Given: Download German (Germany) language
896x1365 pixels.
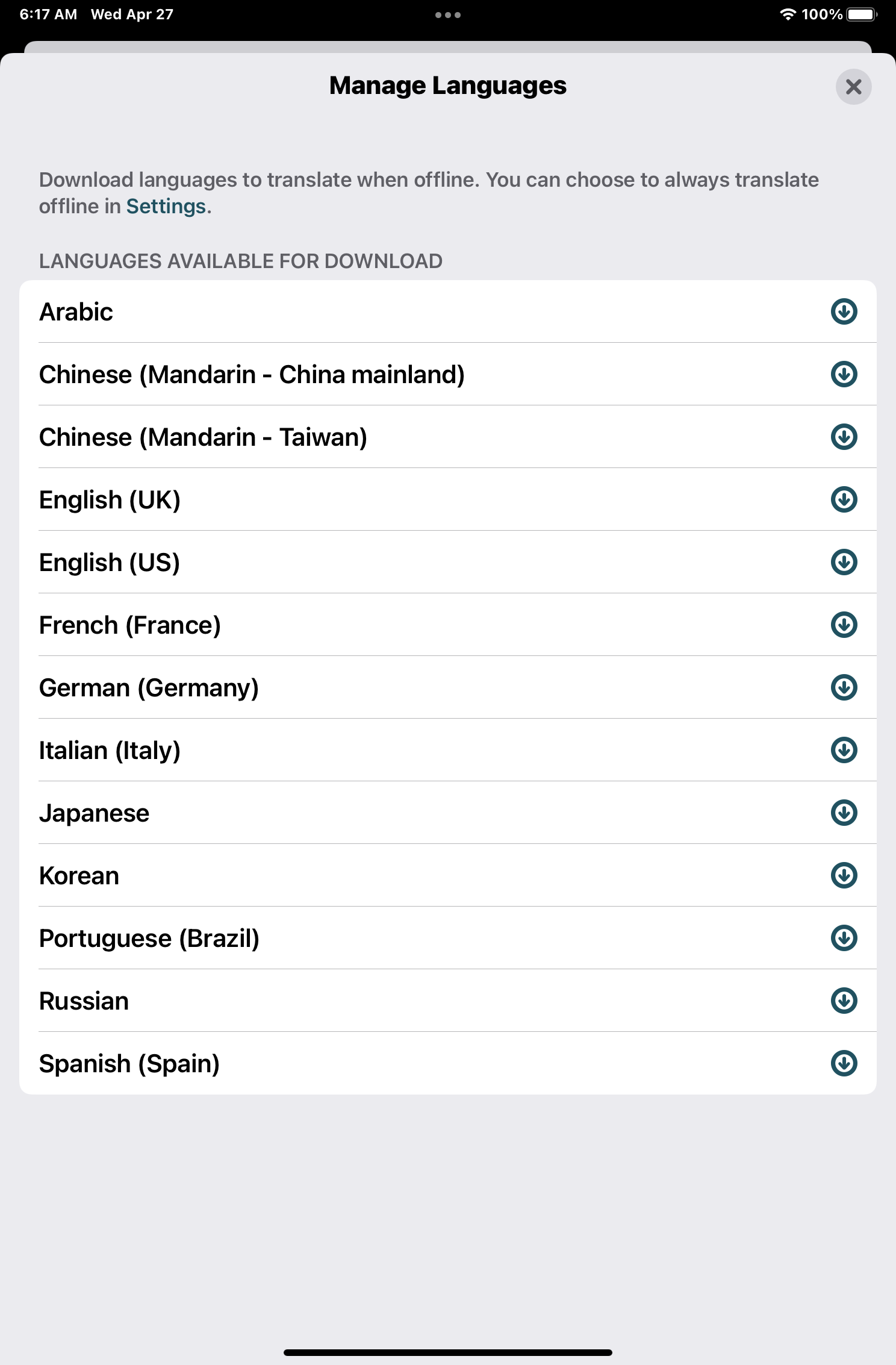Looking at the screenshot, I should (x=844, y=688).
